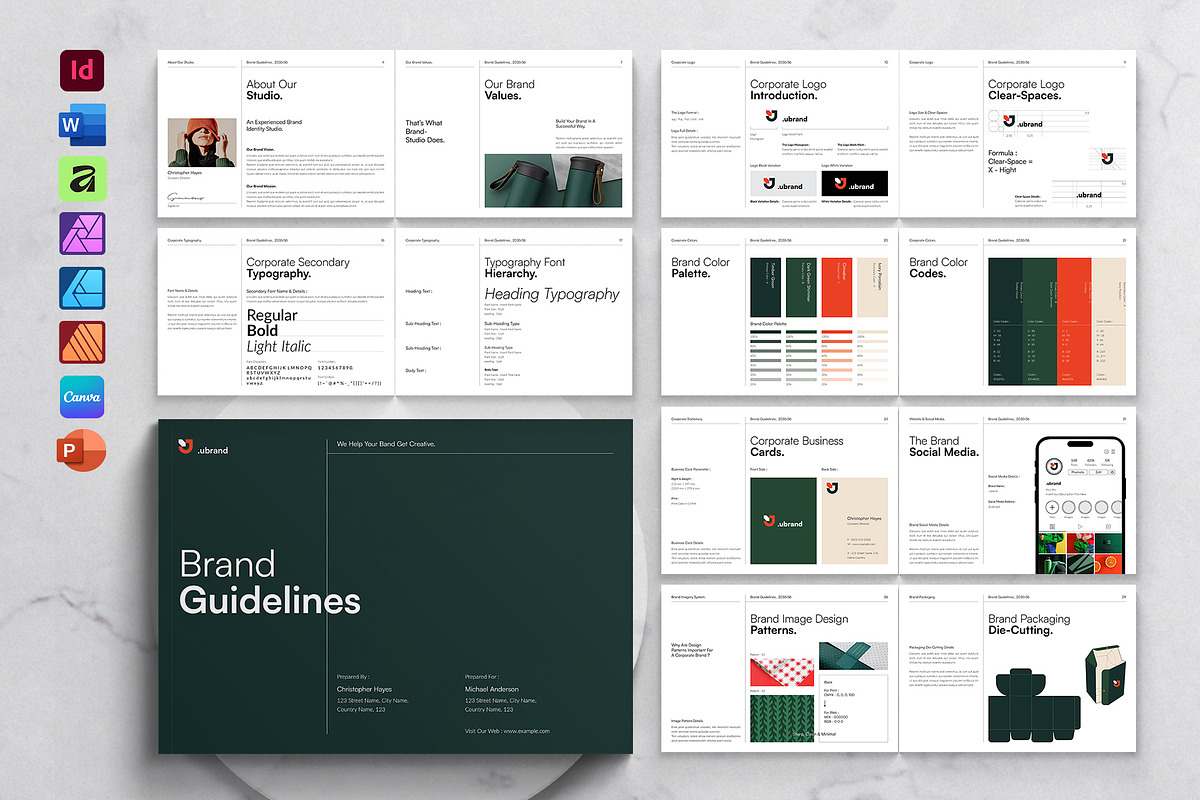Click the Microsoft Word app icon
This screenshot has width=1200, height=800.
coord(81,126)
